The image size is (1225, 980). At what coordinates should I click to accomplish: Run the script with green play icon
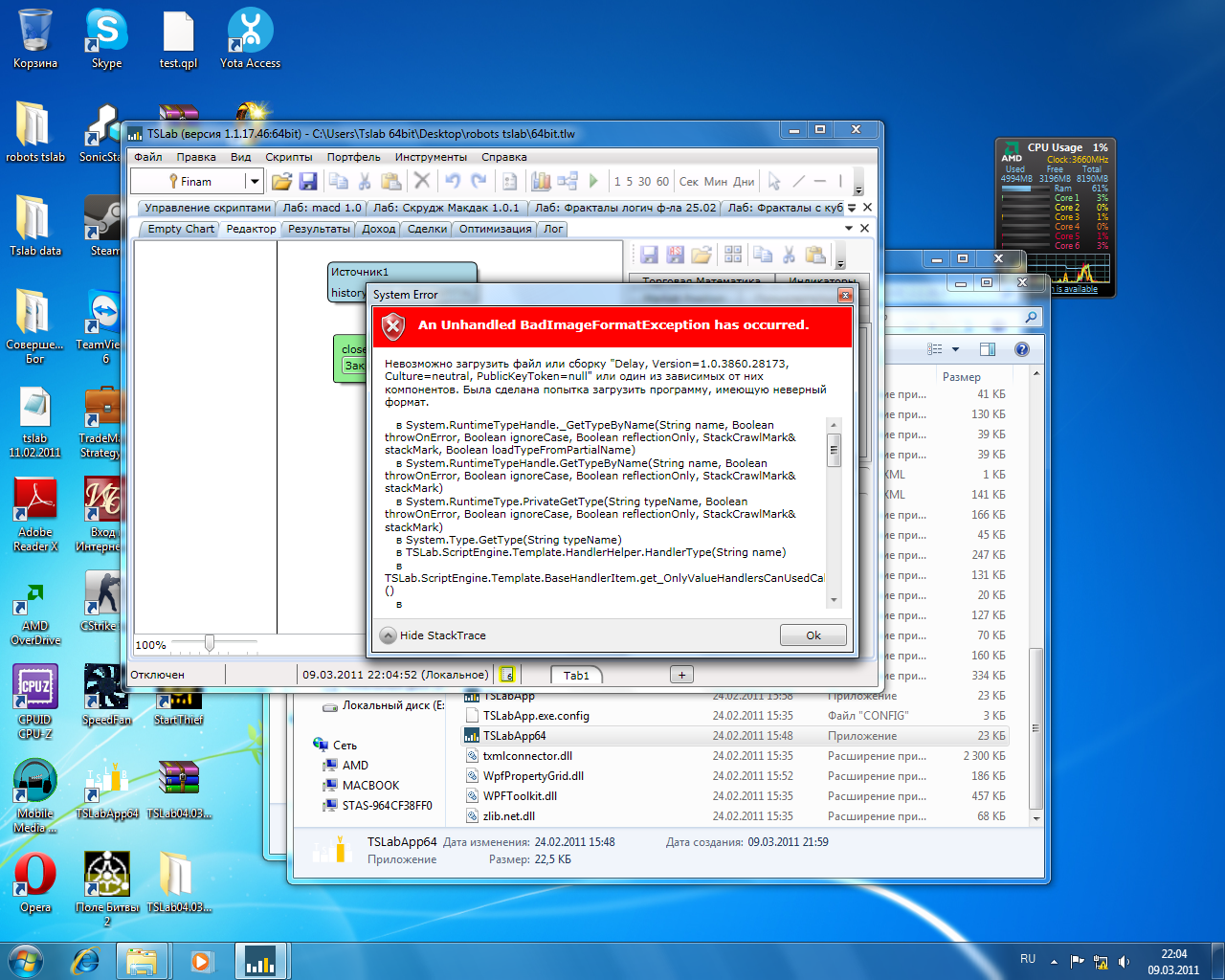pos(593,181)
